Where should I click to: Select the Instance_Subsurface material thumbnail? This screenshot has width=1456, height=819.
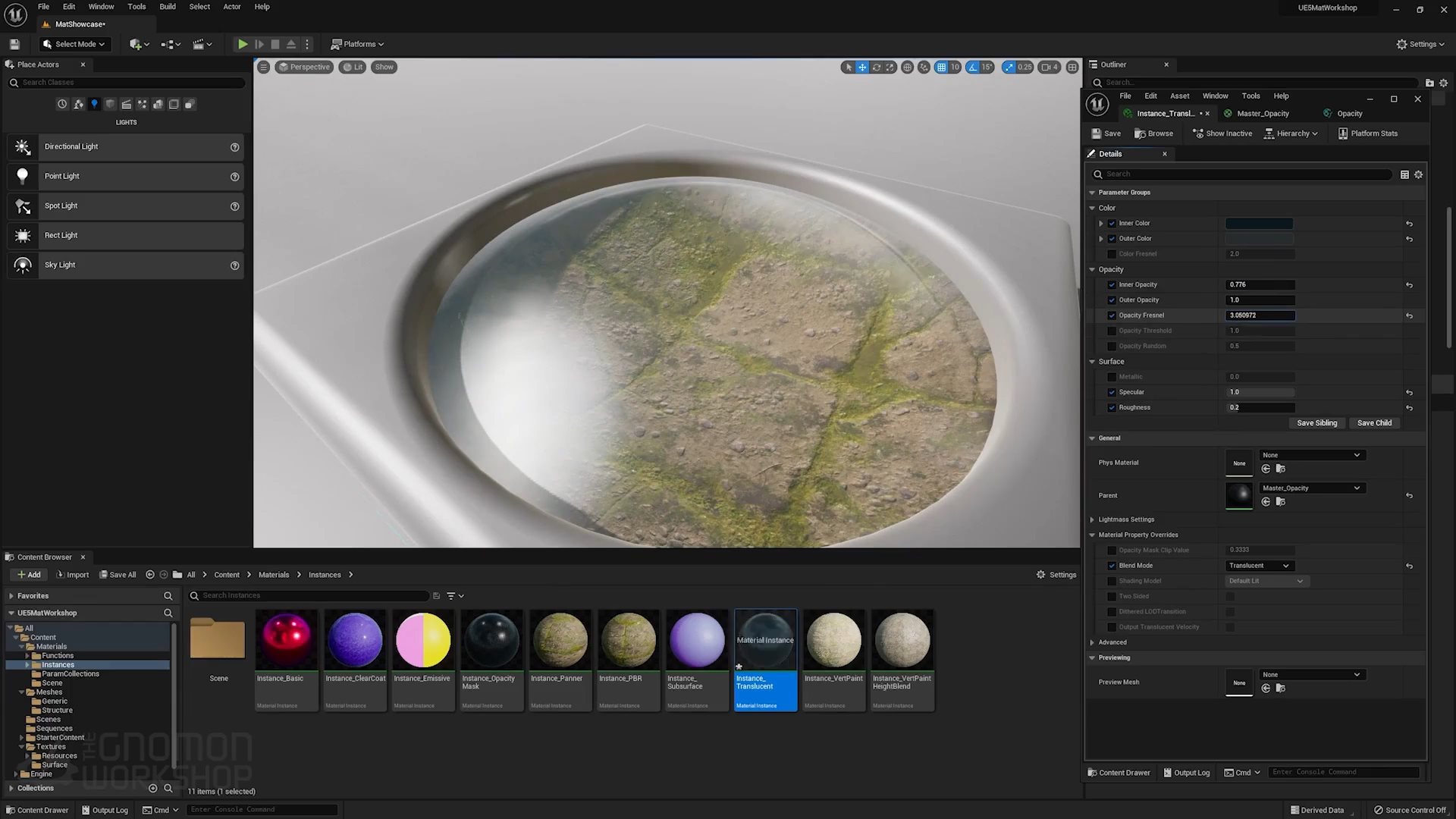pyautogui.click(x=696, y=641)
